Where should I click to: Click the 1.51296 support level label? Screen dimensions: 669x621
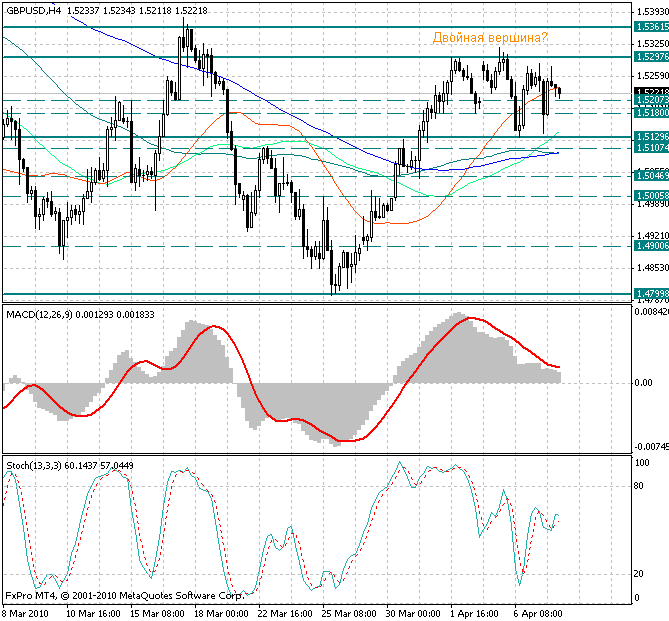click(650, 136)
